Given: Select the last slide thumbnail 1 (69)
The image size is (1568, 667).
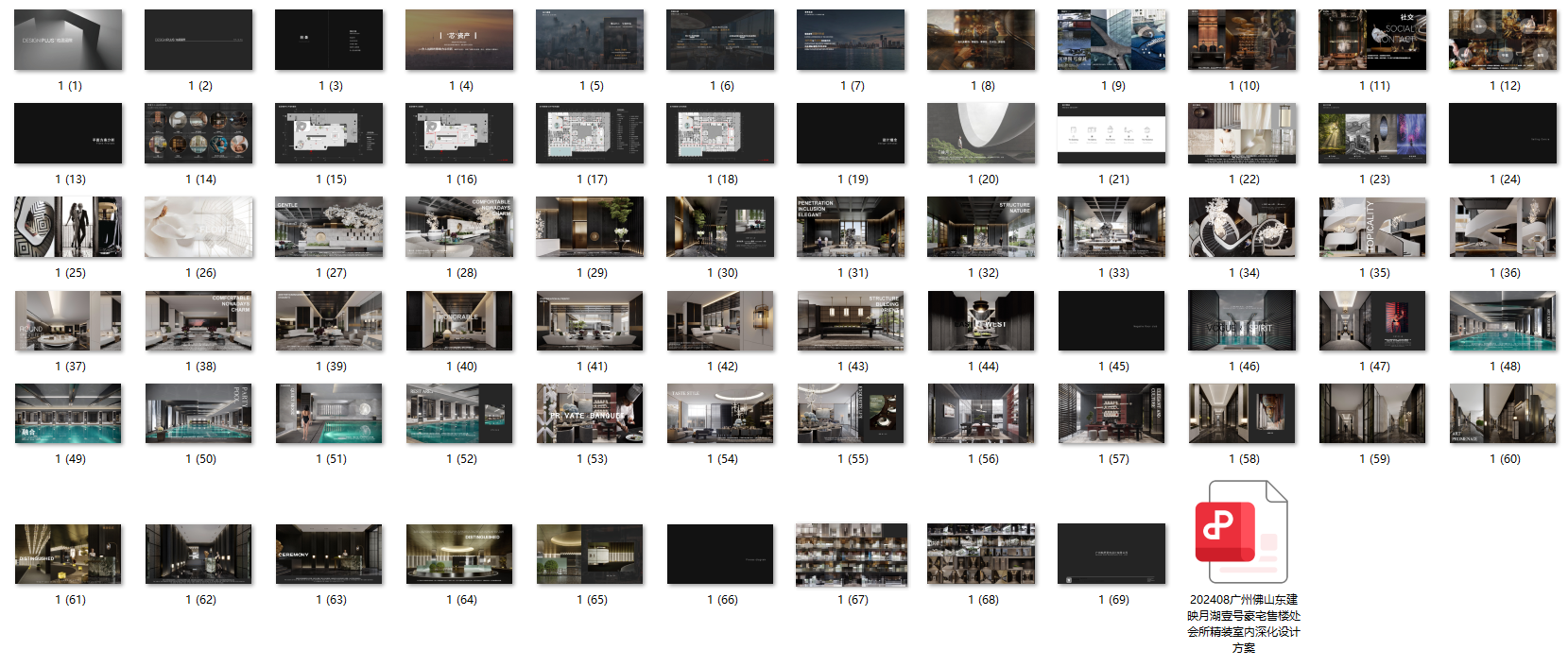Looking at the screenshot, I should click(x=1111, y=554).
